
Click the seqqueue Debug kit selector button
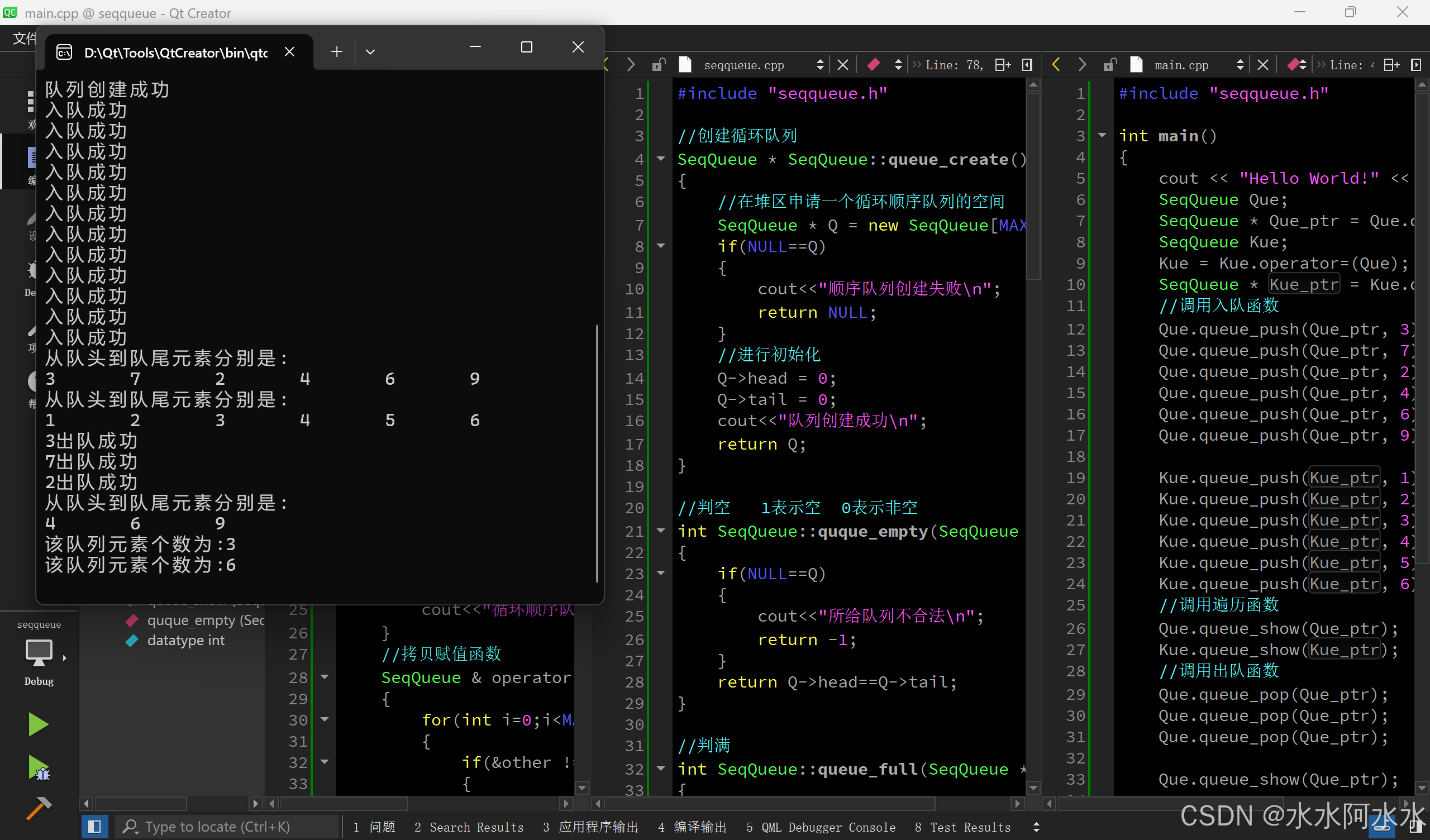pyautogui.click(x=39, y=653)
